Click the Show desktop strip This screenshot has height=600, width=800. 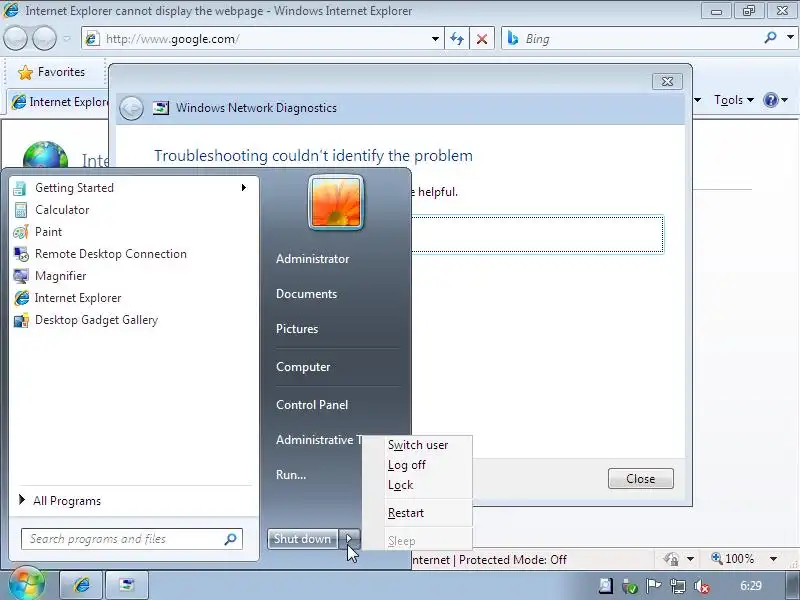tap(790, 585)
